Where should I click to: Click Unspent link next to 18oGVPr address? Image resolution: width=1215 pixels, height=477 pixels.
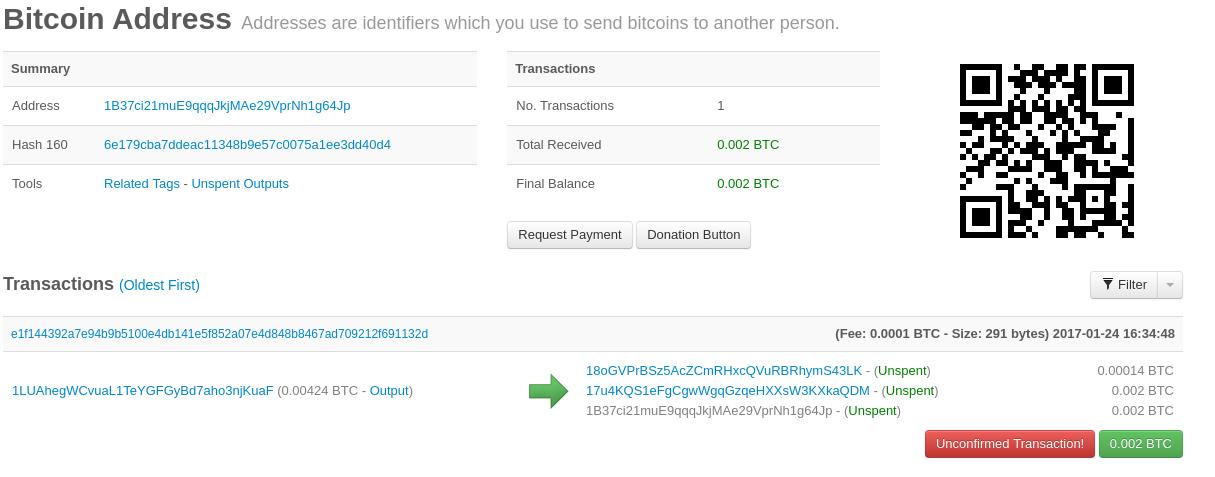click(x=902, y=371)
